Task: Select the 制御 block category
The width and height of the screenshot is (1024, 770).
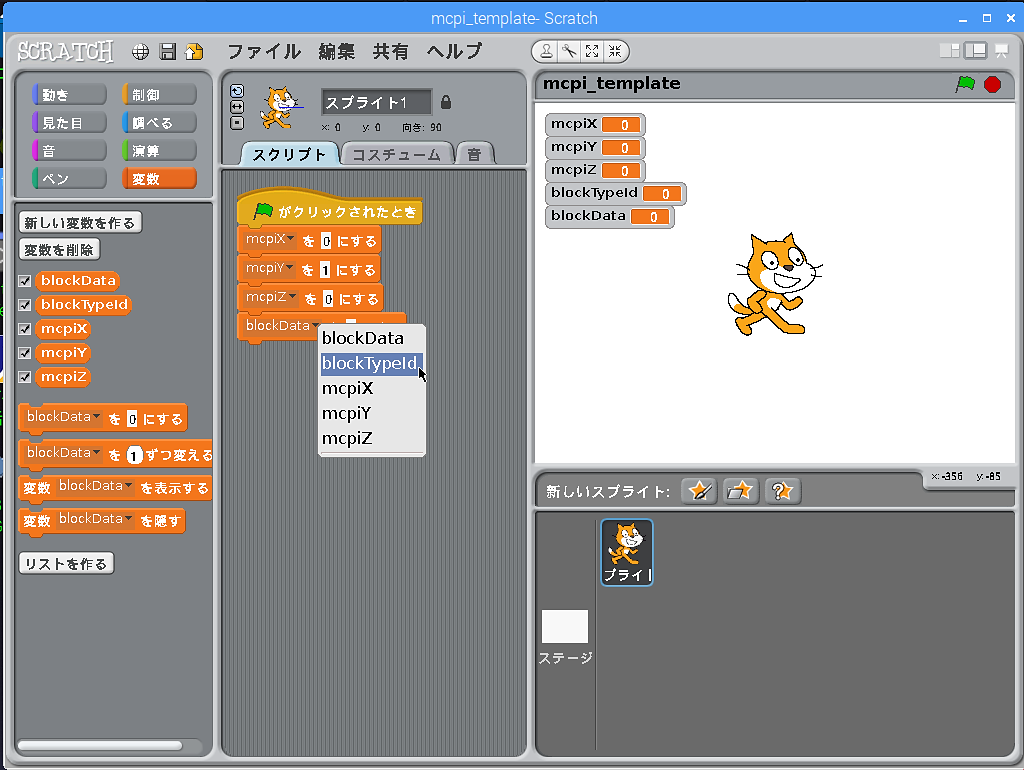Action: tap(159, 95)
